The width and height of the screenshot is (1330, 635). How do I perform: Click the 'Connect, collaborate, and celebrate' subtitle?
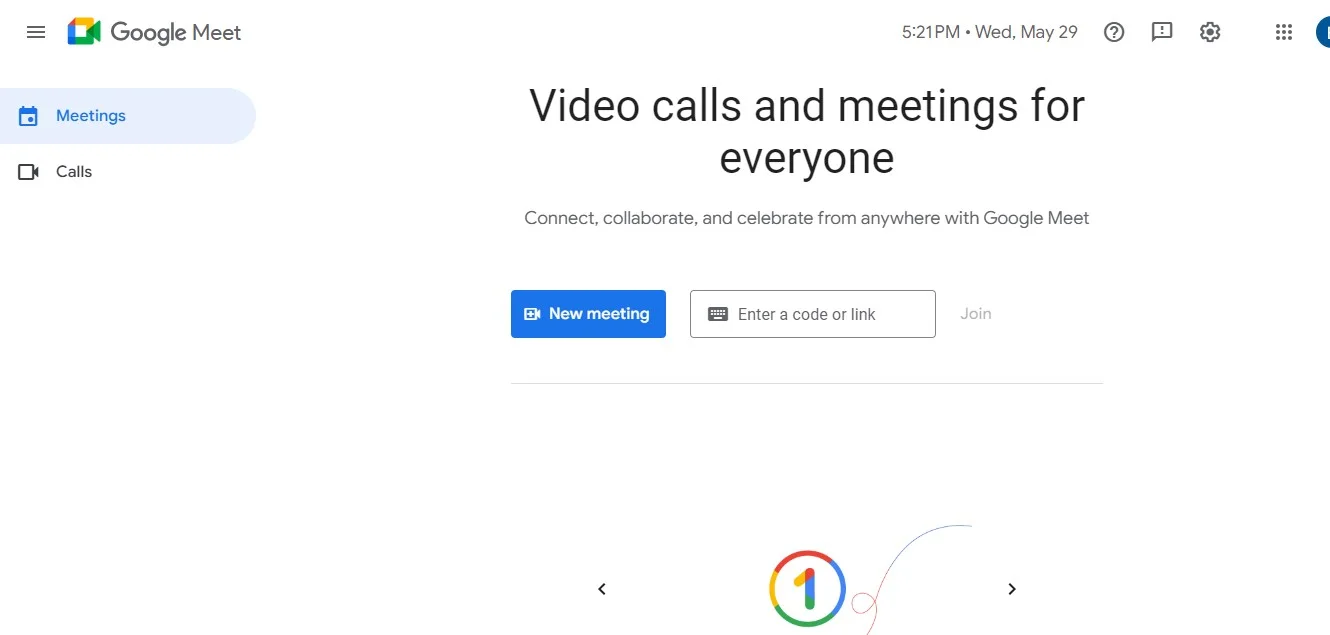click(807, 218)
